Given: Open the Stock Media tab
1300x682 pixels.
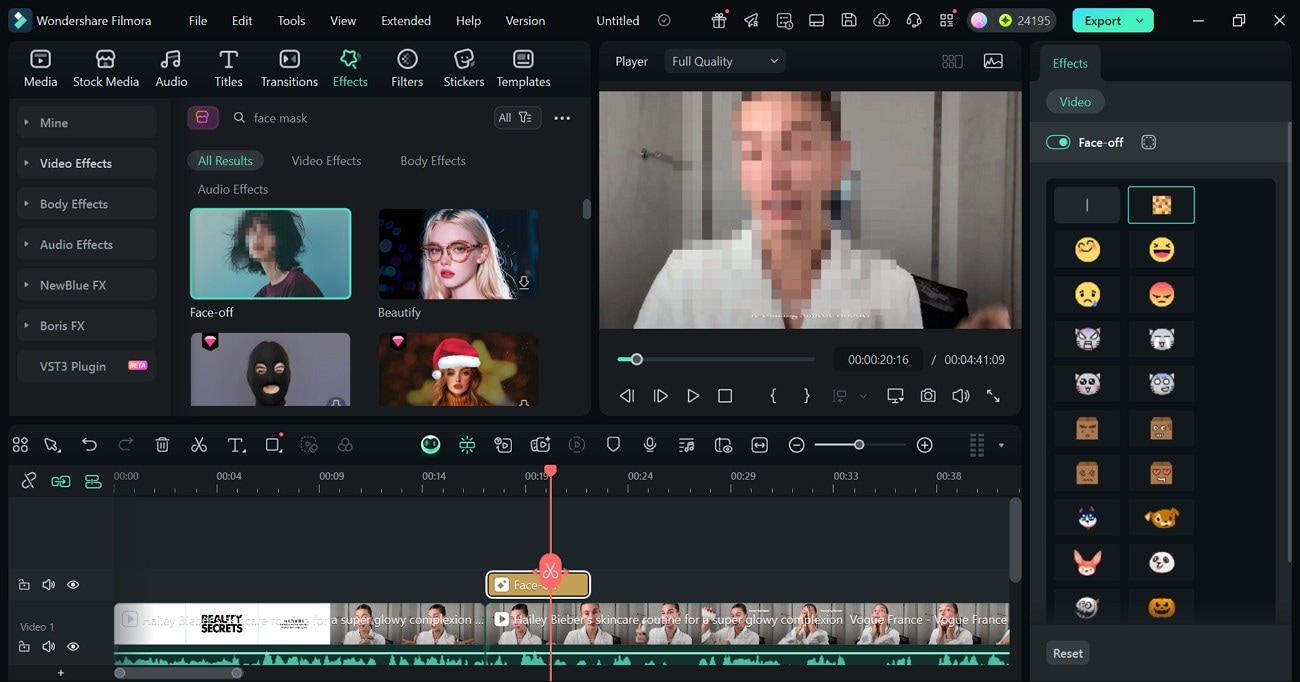Looking at the screenshot, I should coord(106,68).
